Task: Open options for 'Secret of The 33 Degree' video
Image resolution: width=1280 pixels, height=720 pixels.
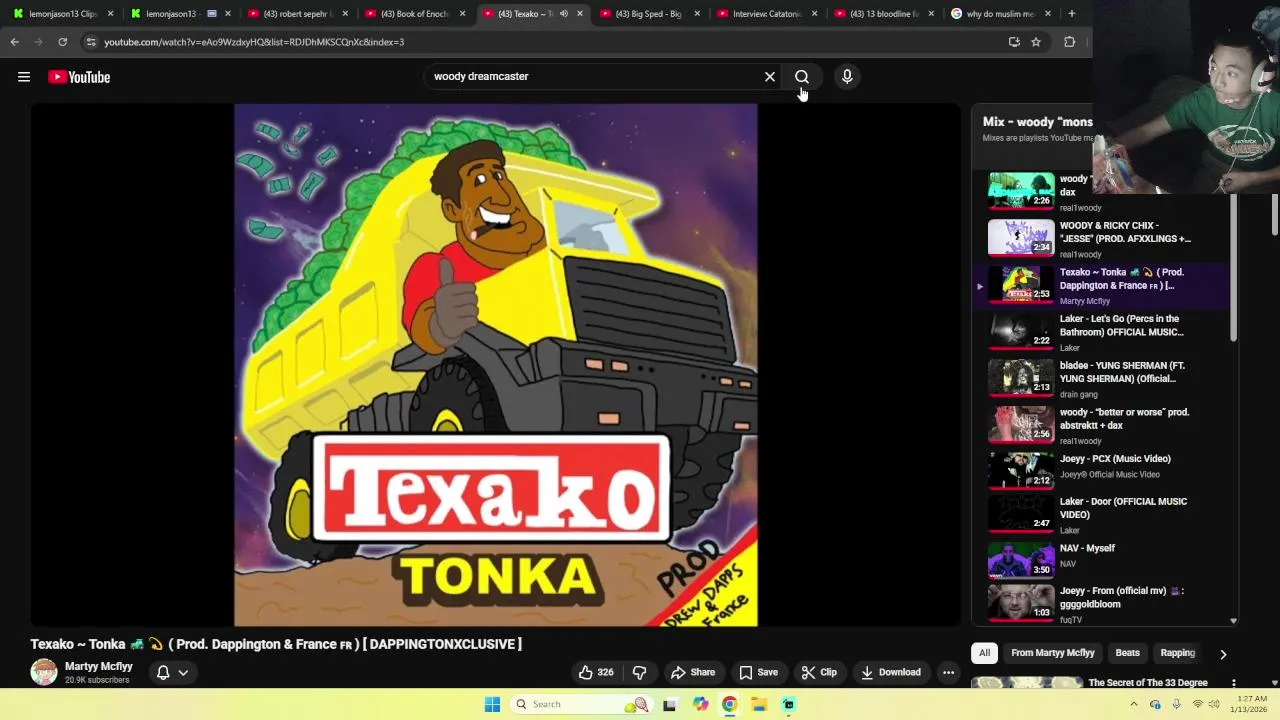Action: click(1233, 683)
